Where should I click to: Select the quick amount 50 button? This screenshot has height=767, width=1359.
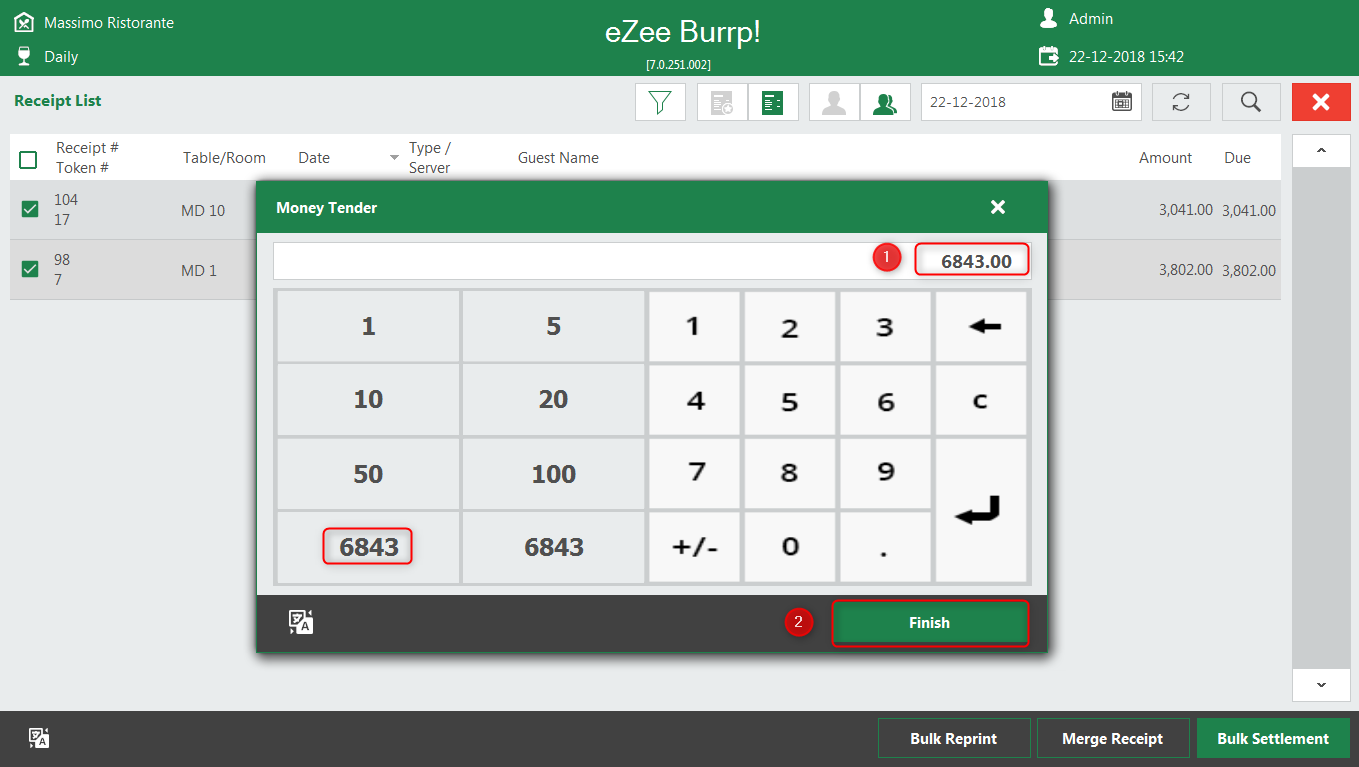(x=368, y=473)
